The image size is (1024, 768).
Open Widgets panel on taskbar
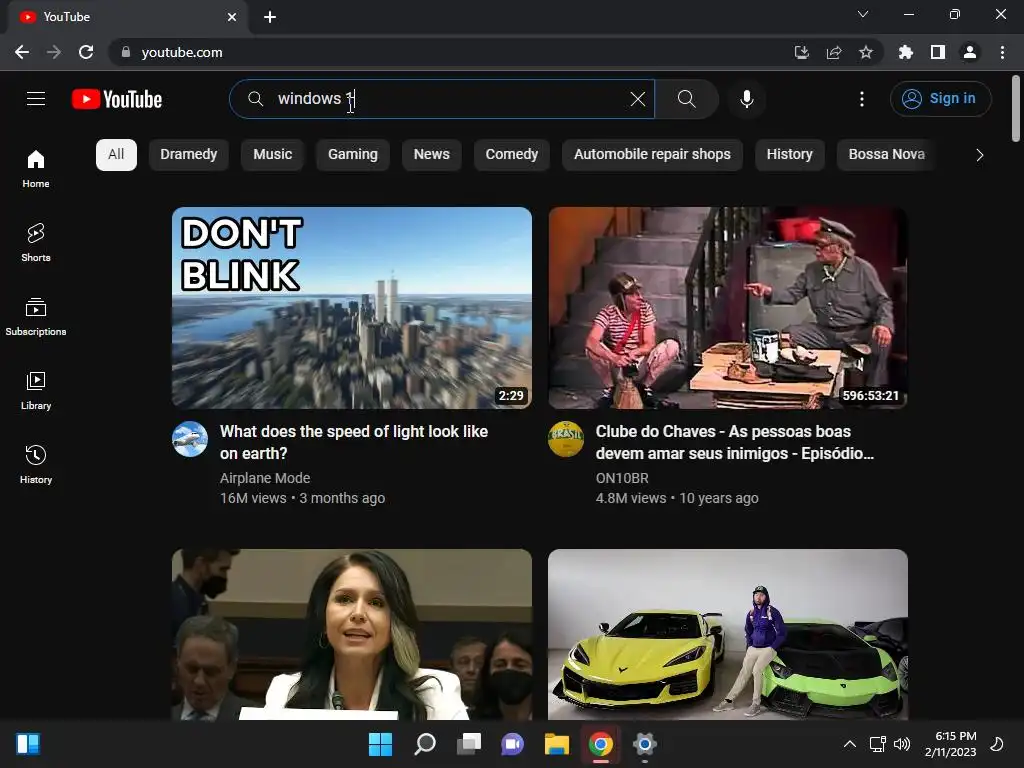[28, 744]
